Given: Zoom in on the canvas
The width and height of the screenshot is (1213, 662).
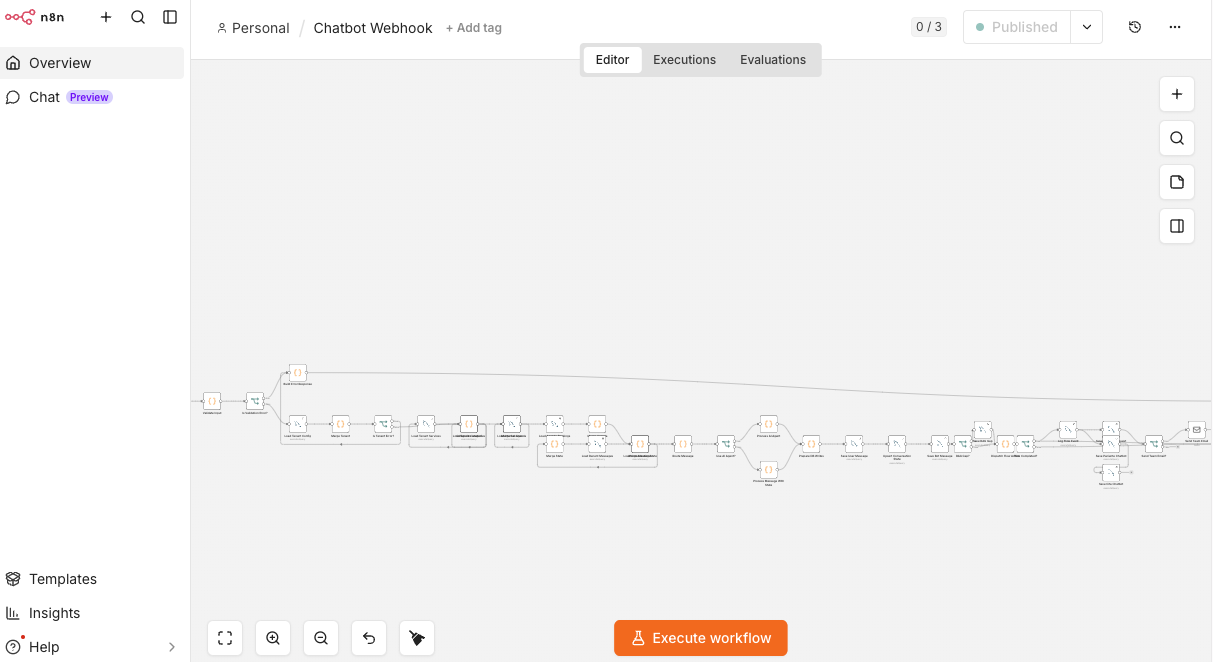Looking at the screenshot, I should [x=273, y=638].
